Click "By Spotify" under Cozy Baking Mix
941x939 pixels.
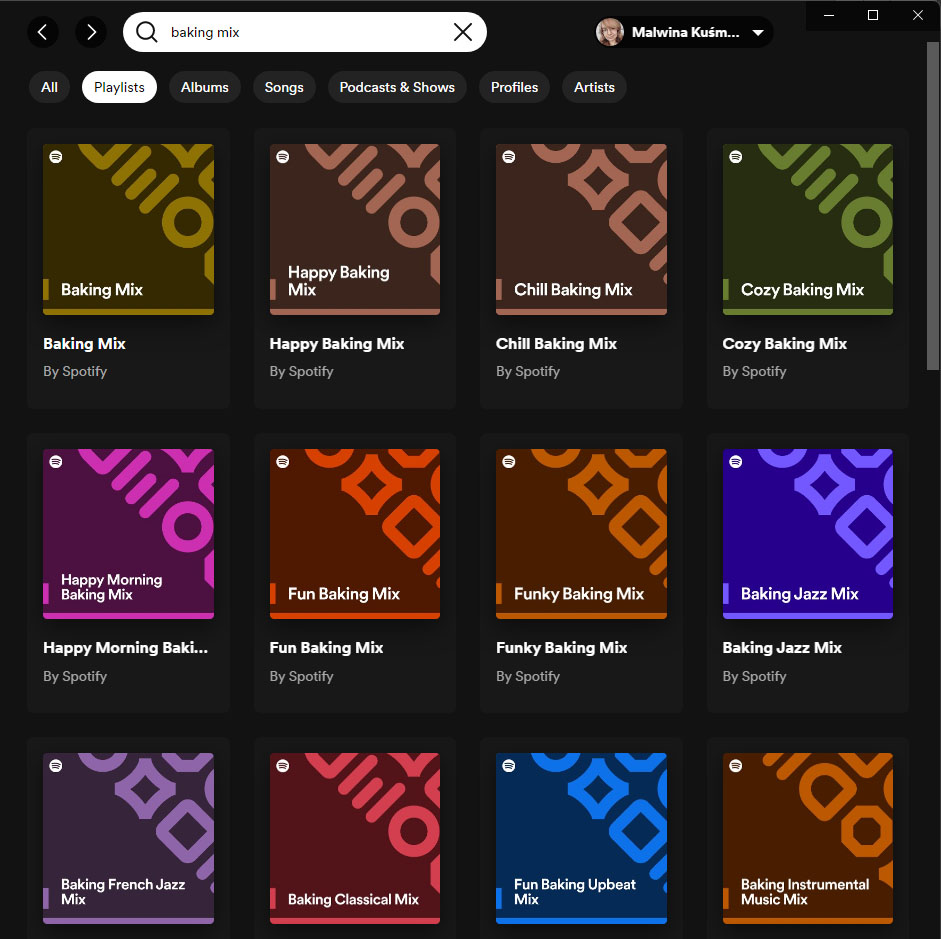754,372
